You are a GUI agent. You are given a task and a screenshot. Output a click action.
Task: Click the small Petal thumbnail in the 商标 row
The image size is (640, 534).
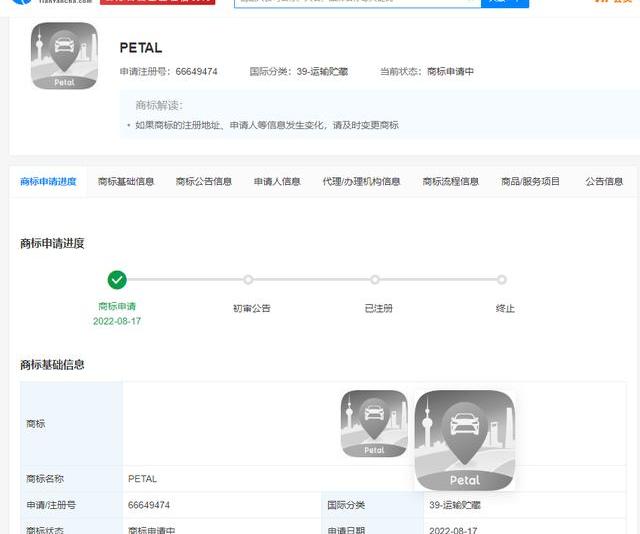pos(374,424)
